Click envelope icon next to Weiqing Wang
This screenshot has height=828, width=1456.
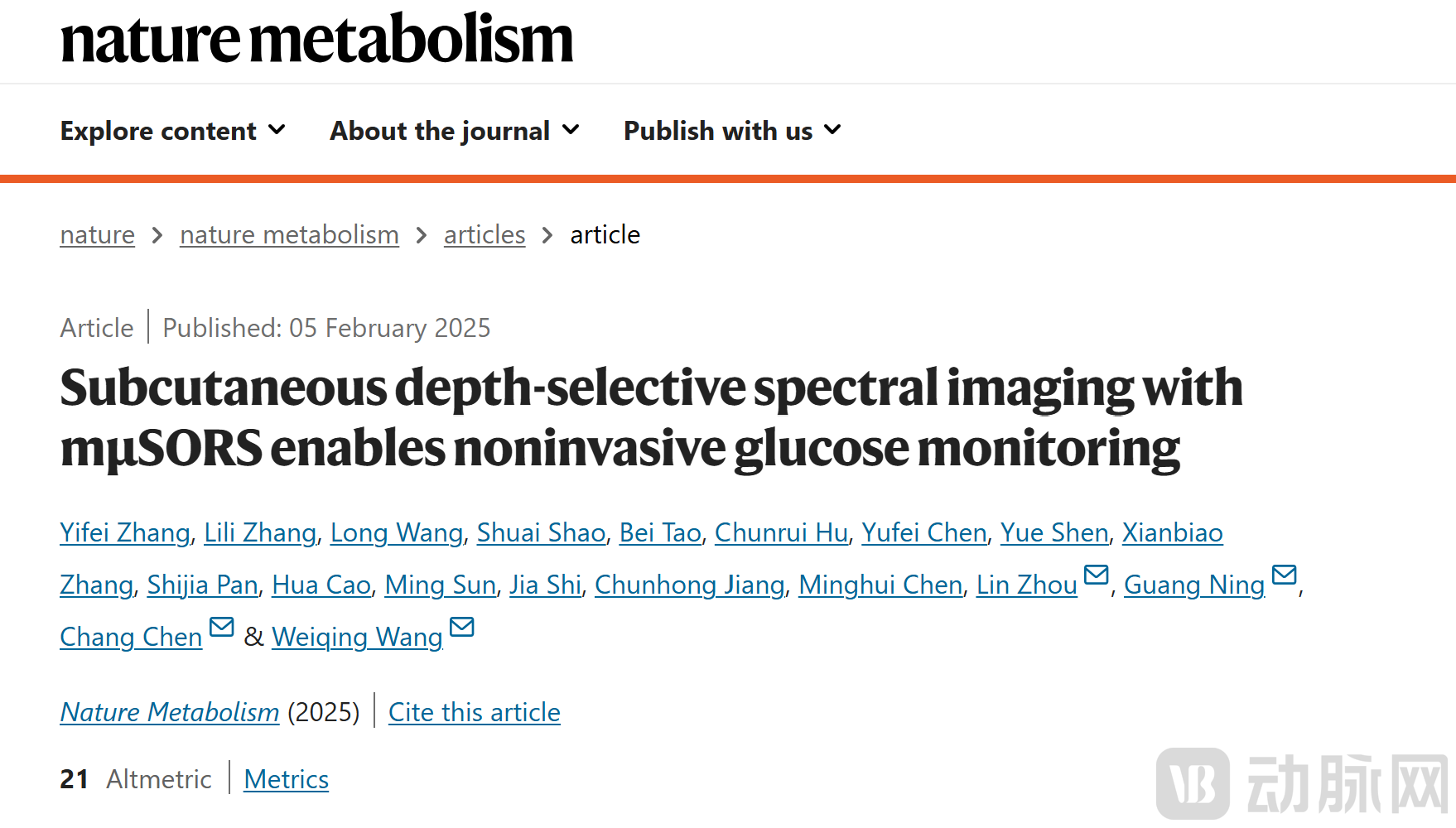tap(462, 627)
